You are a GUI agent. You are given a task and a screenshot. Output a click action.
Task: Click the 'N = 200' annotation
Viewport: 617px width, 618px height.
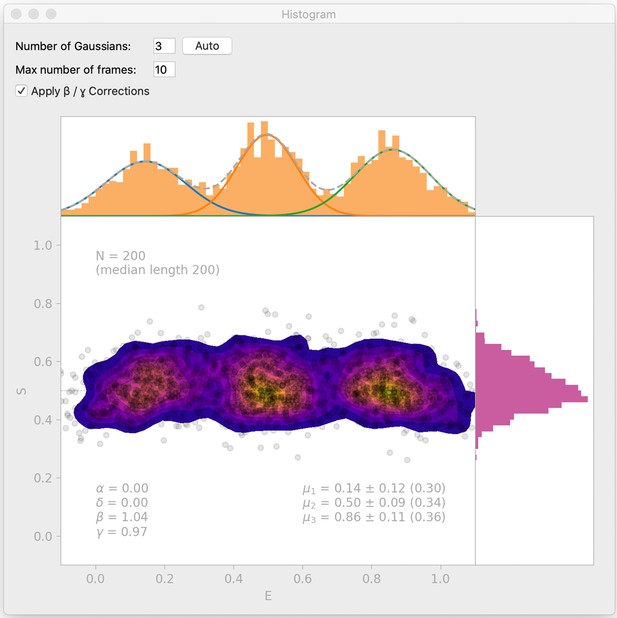pyautogui.click(x=121, y=256)
